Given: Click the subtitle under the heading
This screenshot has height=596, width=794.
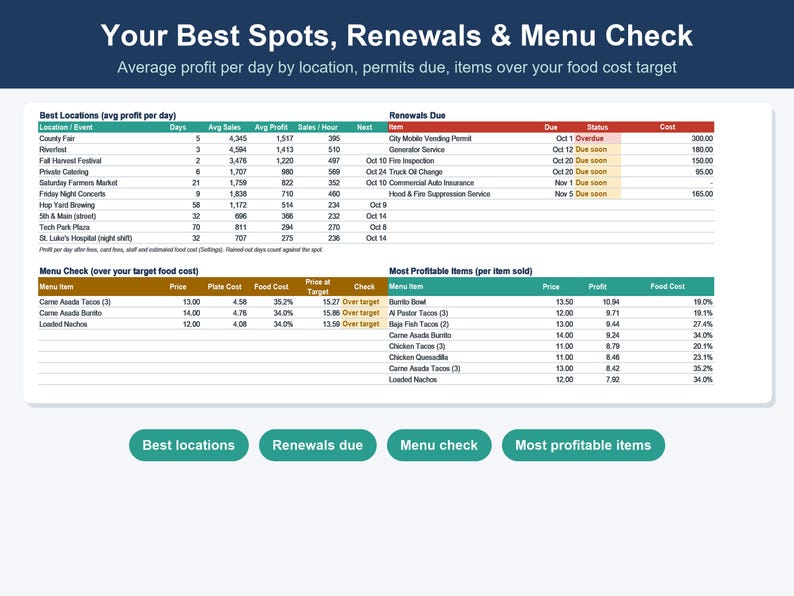Looking at the screenshot, I should click(396, 67).
